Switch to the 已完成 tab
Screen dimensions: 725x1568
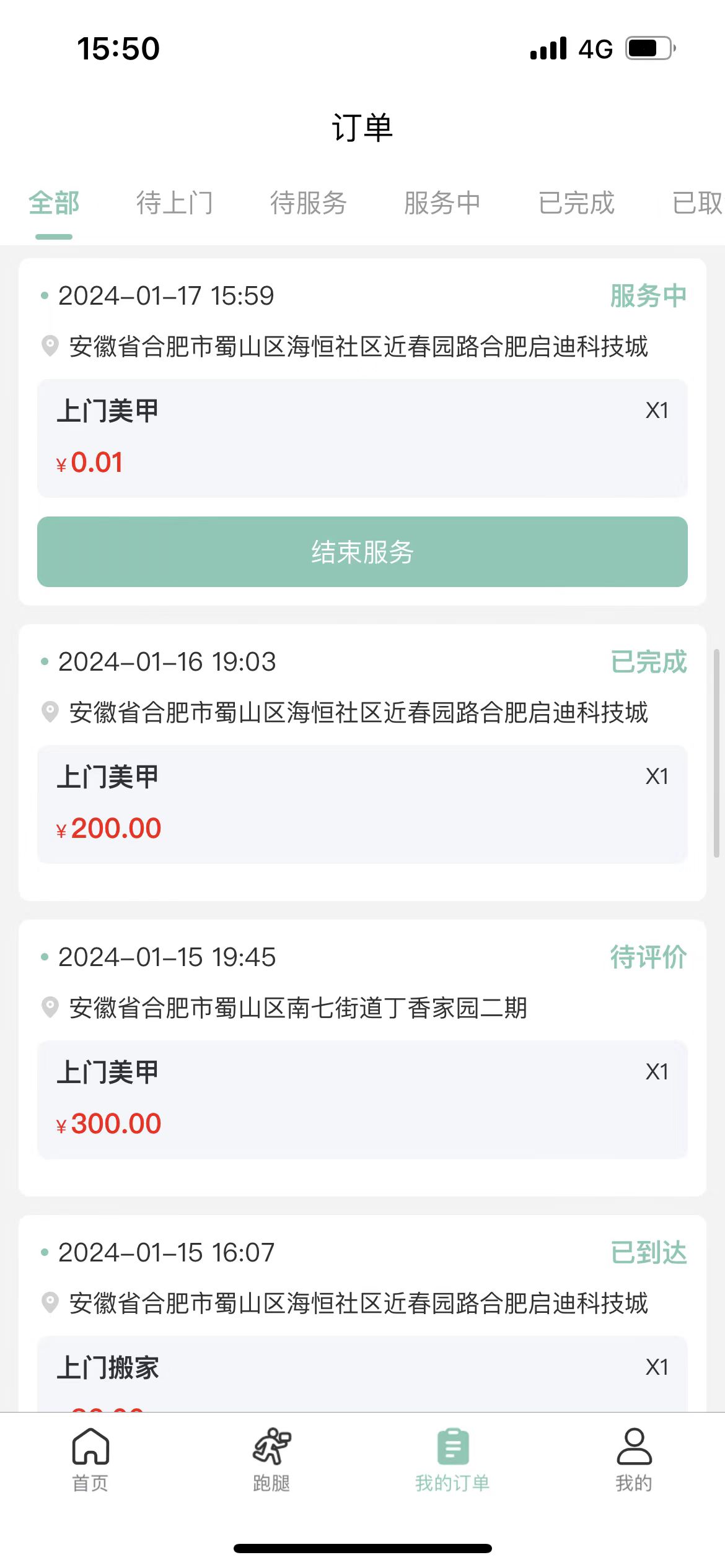tap(576, 203)
